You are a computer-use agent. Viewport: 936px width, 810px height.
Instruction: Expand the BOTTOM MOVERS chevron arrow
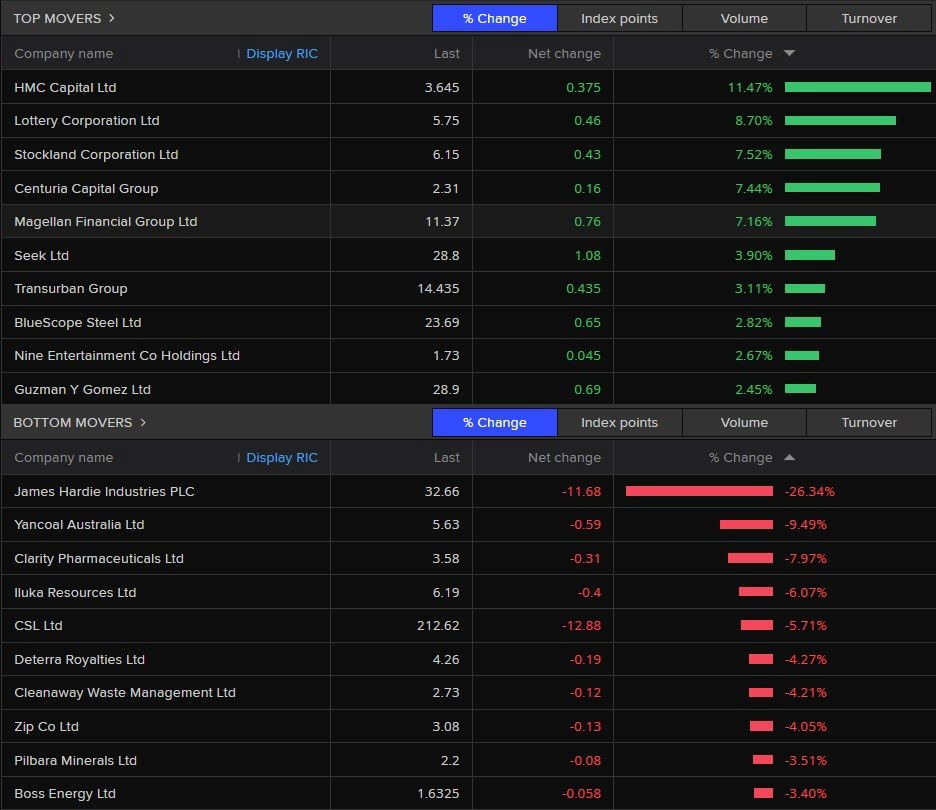click(143, 422)
